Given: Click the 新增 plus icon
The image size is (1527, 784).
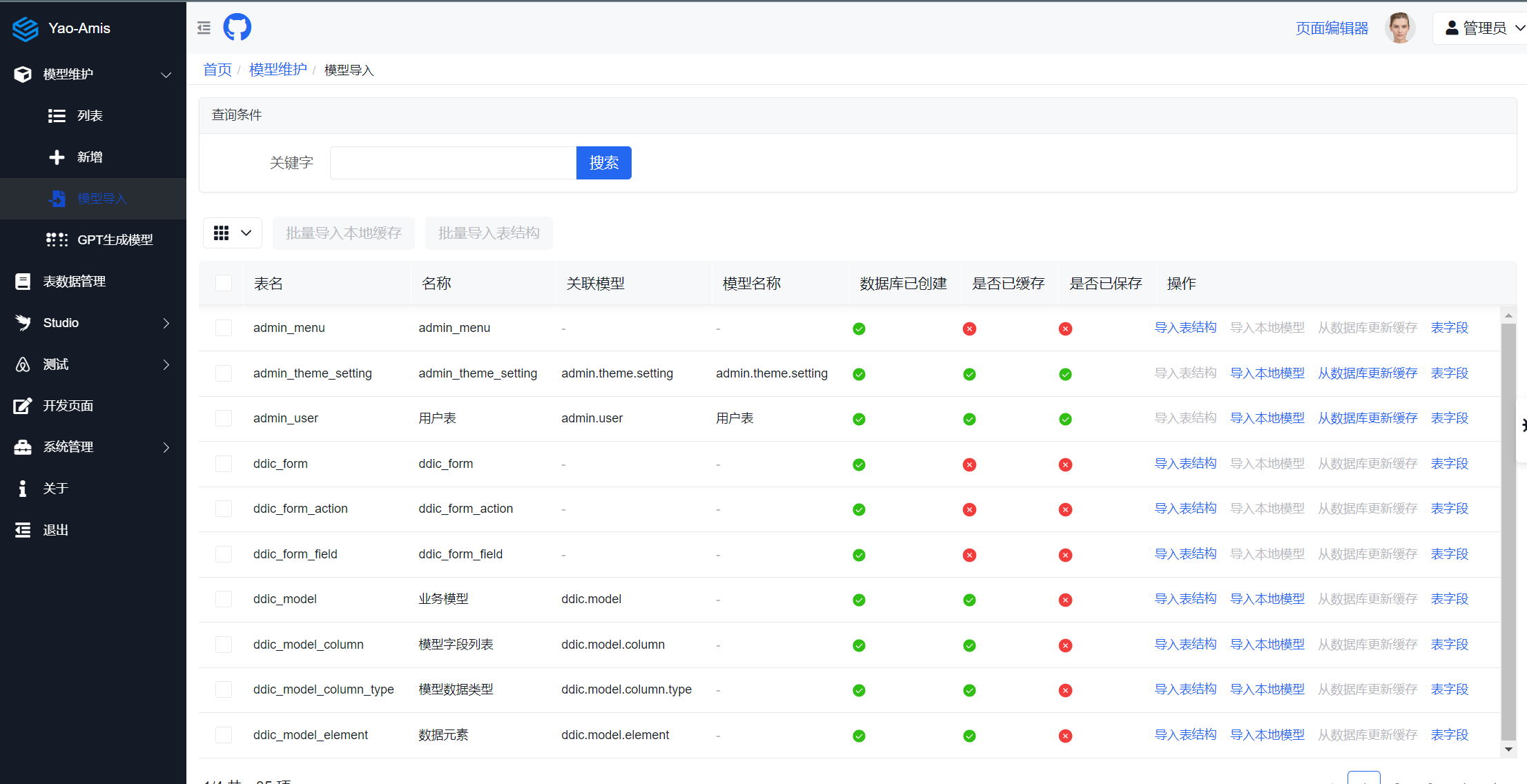Looking at the screenshot, I should click(x=57, y=157).
